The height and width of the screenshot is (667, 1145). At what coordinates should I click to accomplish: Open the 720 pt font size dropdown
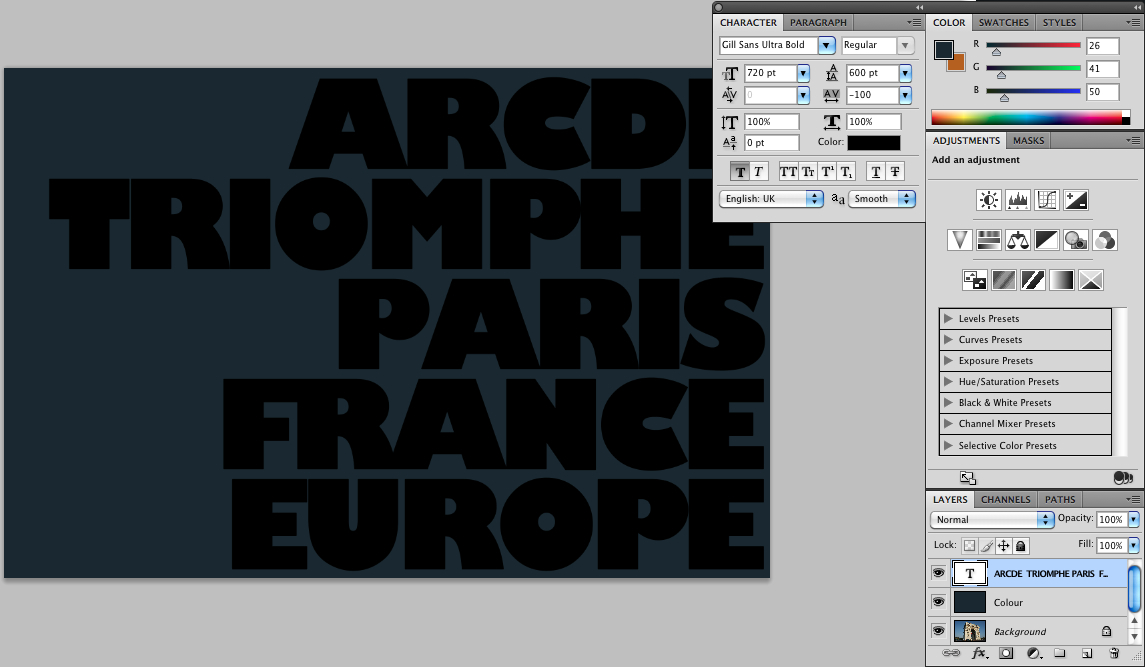[803, 73]
